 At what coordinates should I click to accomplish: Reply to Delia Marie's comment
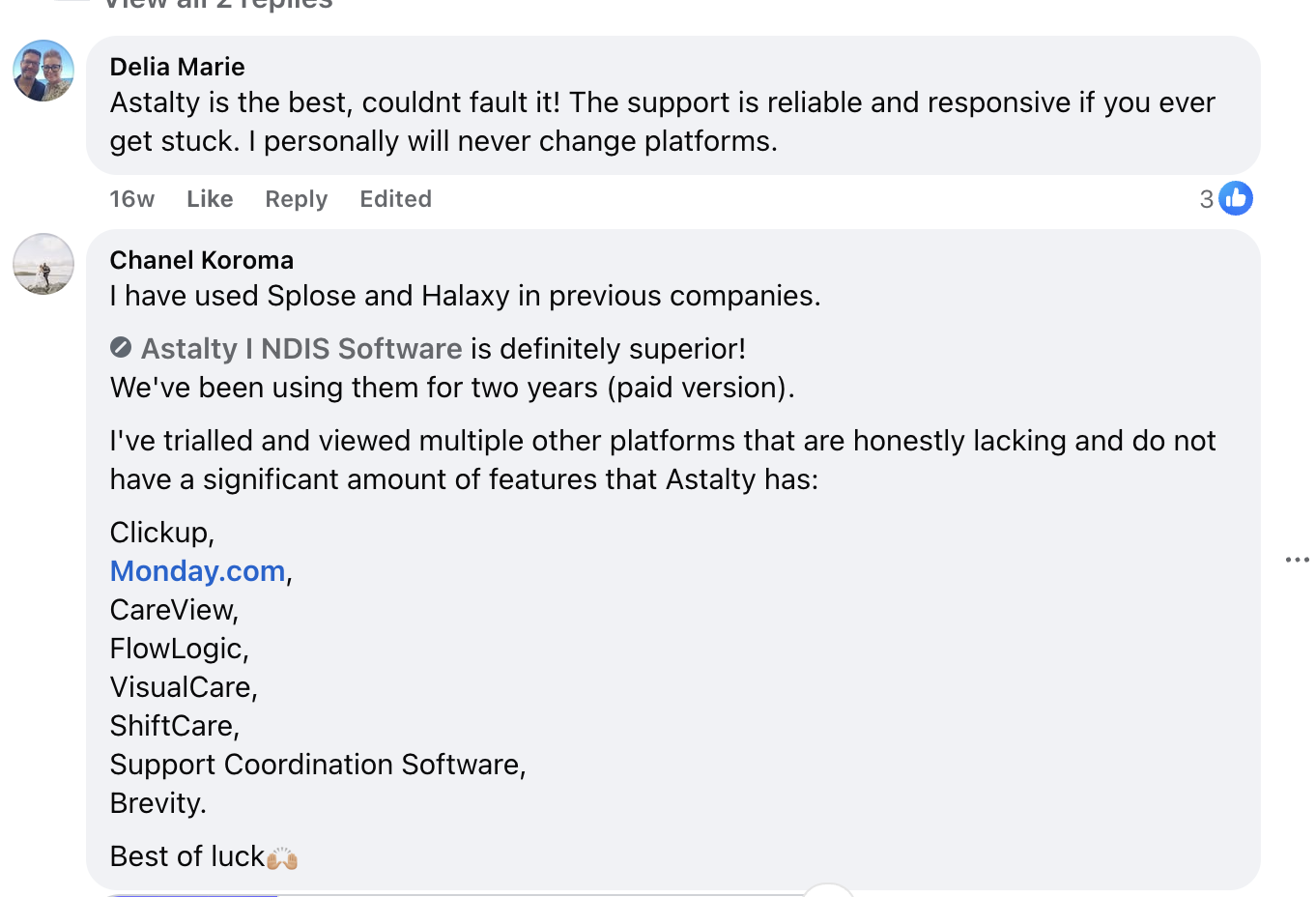pyautogui.click(x=296, y=198)
